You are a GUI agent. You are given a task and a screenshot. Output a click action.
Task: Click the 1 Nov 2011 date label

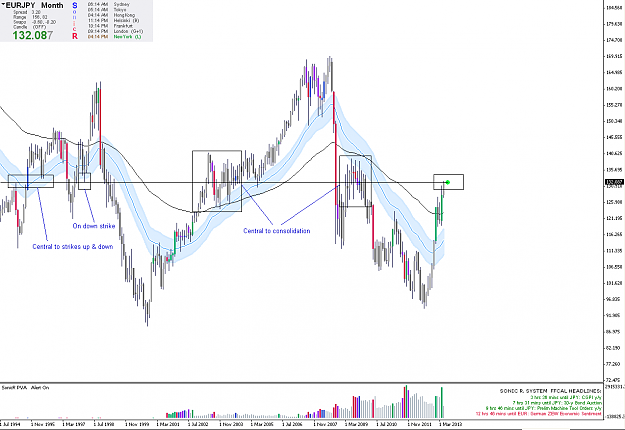[419, 424]
